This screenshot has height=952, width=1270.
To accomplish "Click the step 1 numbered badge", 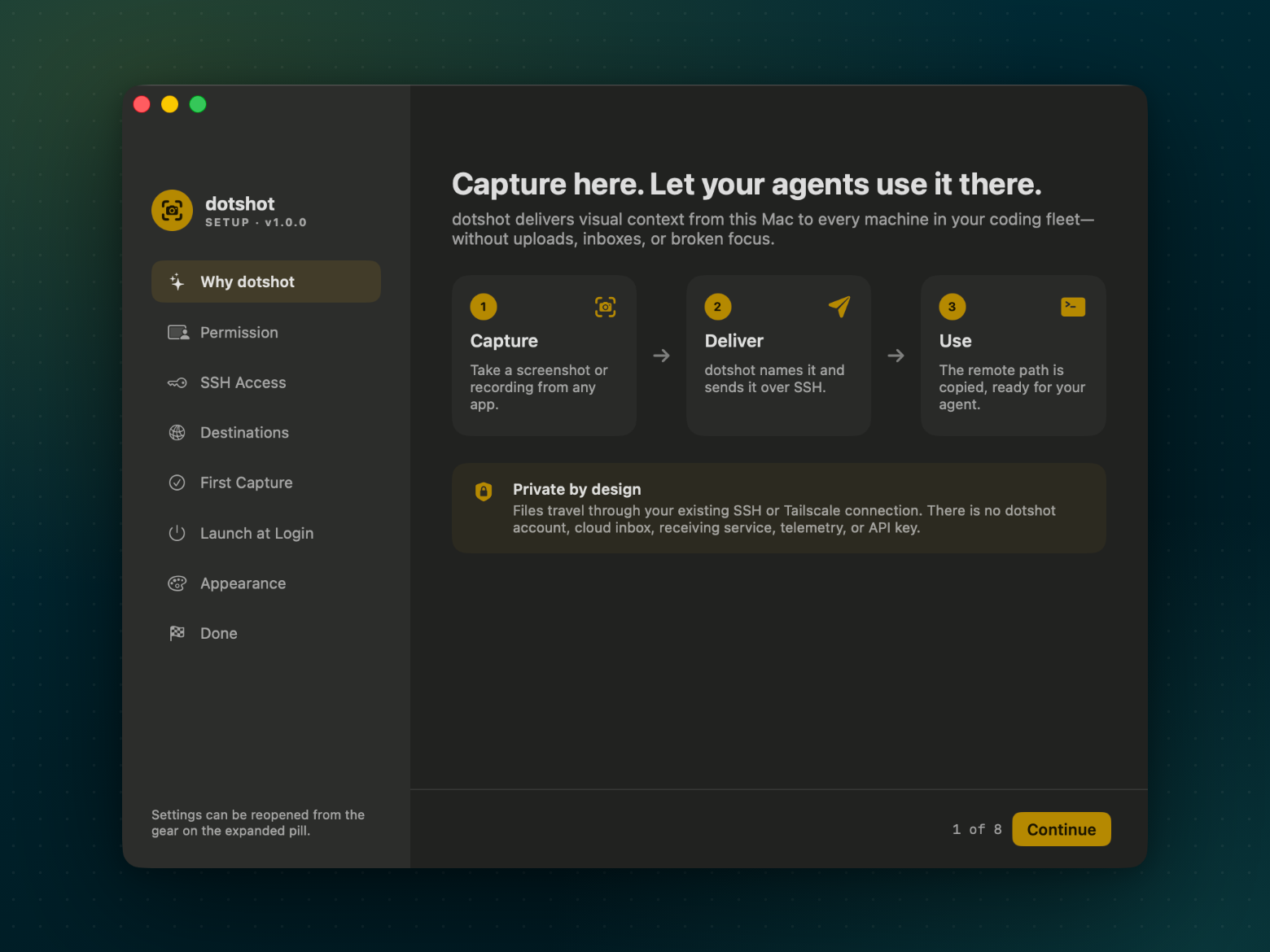I will 484,307.
